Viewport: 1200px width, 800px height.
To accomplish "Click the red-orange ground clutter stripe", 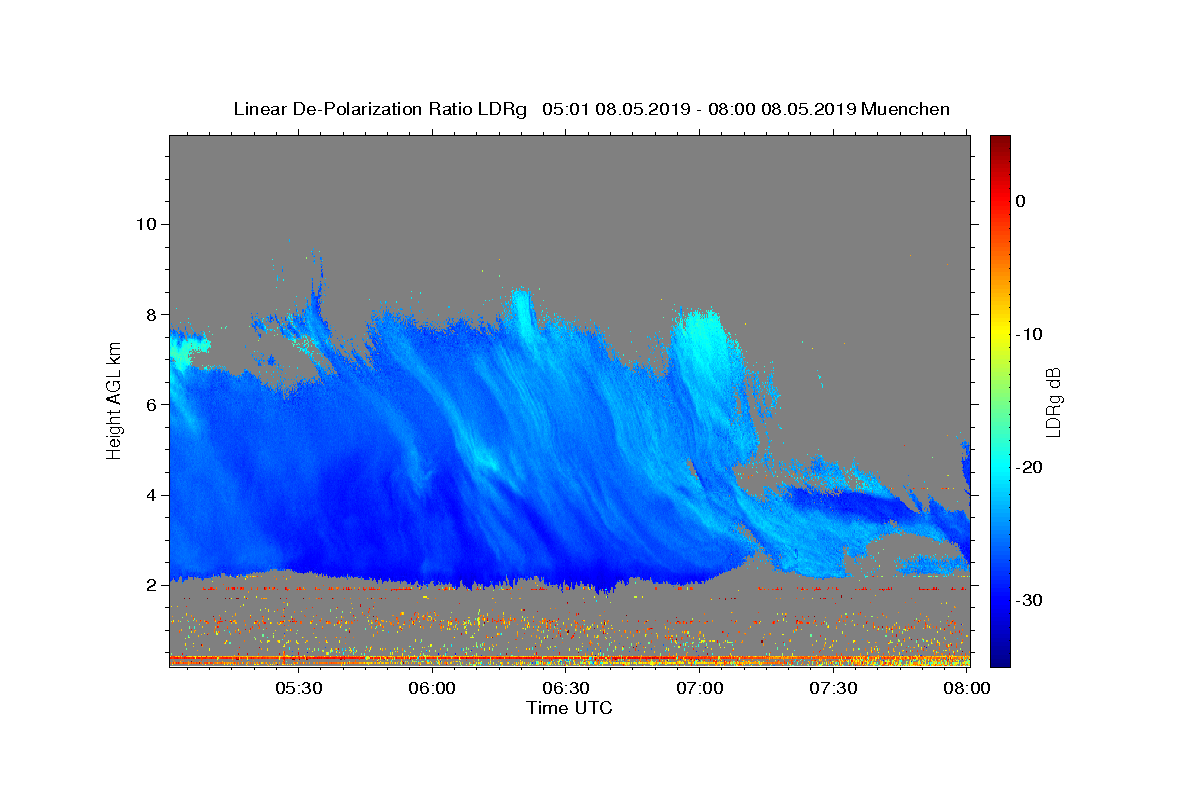I will (569, 659).
